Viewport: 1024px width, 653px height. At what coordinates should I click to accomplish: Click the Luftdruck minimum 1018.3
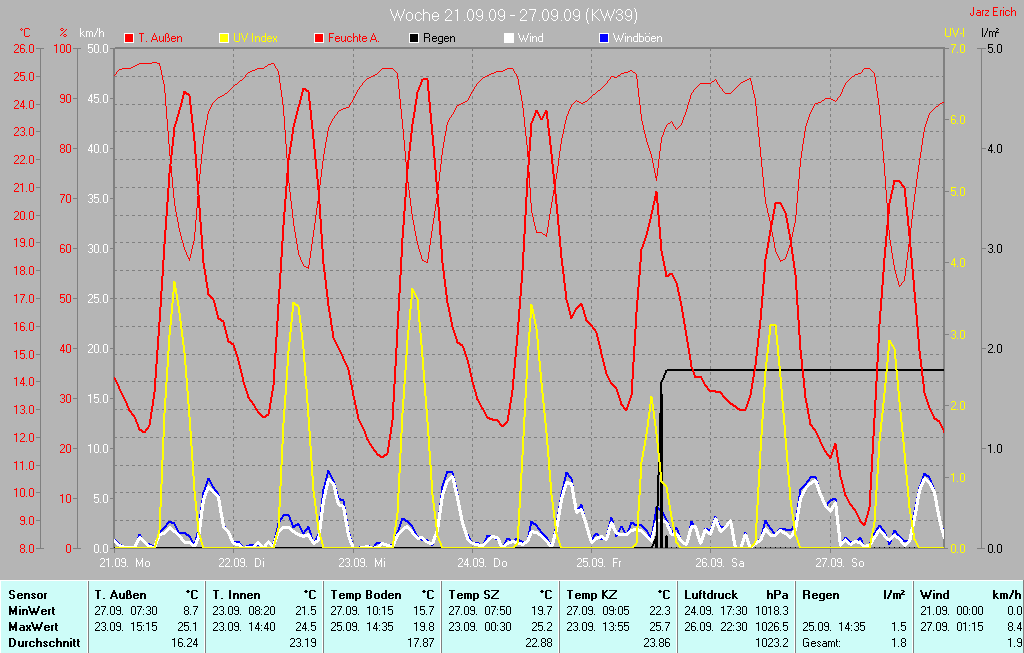click(773, 611)
